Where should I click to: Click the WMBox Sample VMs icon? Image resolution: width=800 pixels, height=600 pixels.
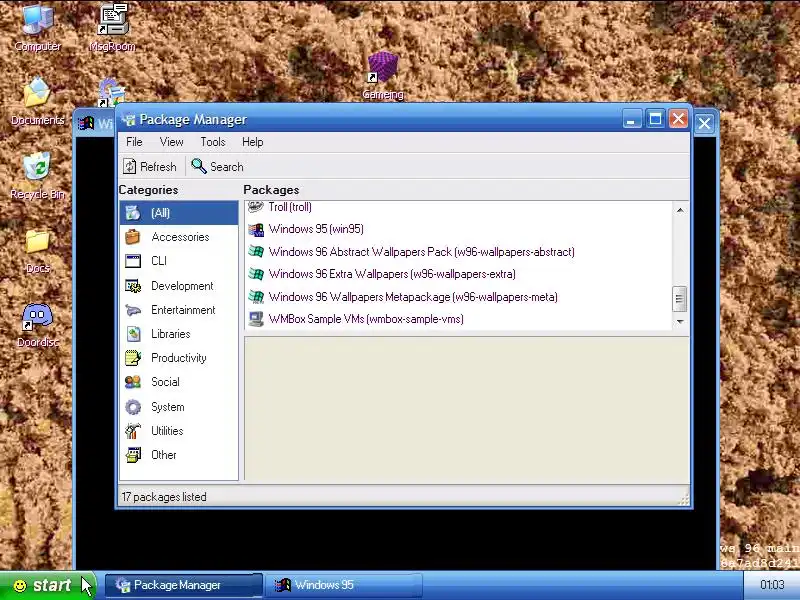click(256, 319)
